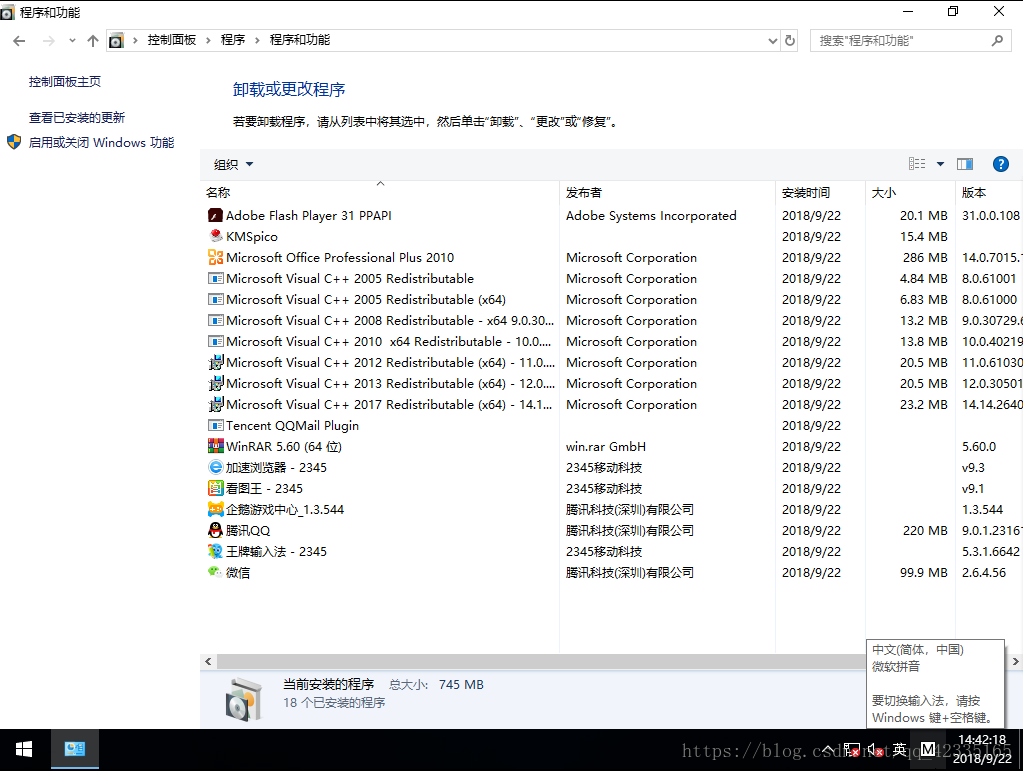
Task: Open 启用或关闭 Windows 功能 link
Action: pyautogui.click(x=101, y=142)
